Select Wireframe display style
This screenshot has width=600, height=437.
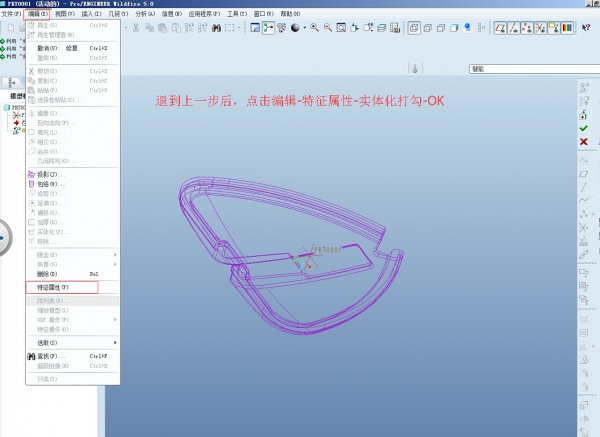(x=414, y=28)
